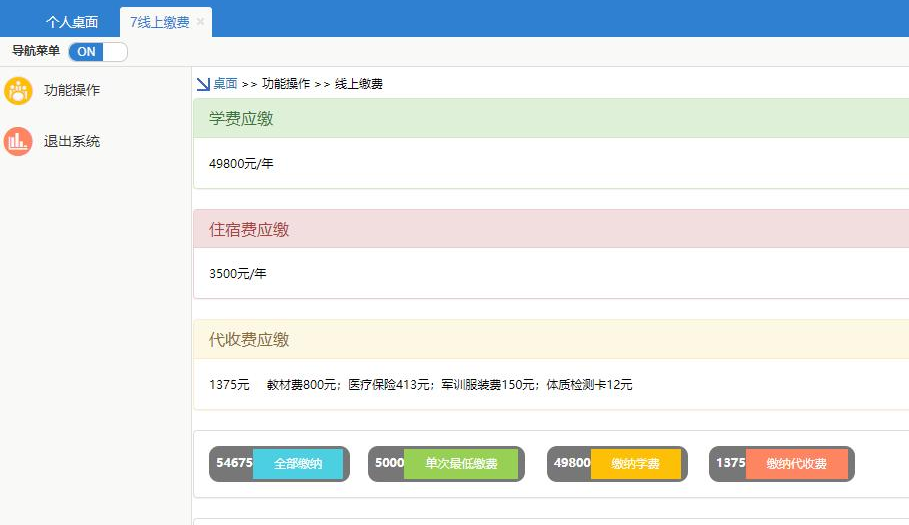Click the 54675 amount badge
Viewport: 909px width, 525px height.
click(234, 464)
